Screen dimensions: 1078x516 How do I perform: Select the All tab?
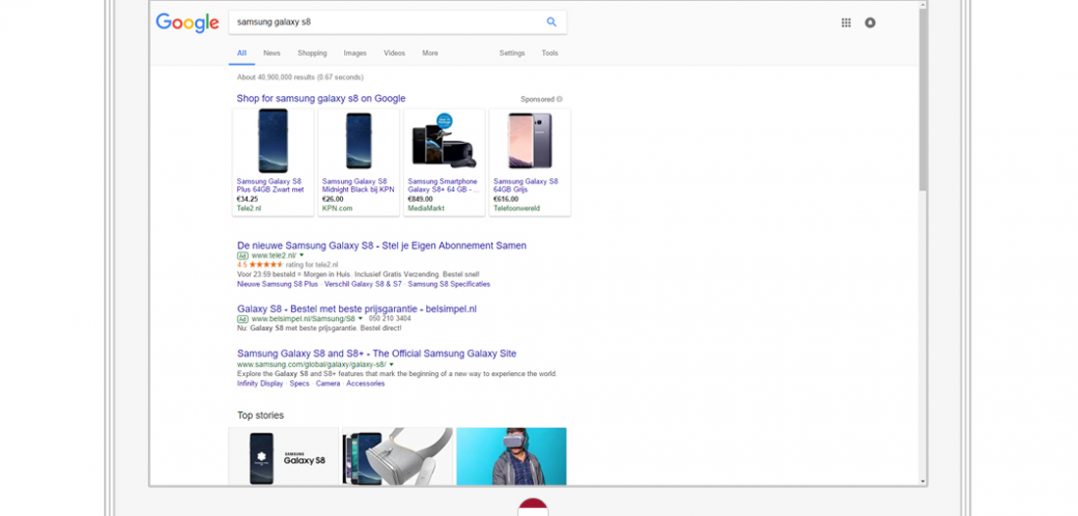click(241, 53)
